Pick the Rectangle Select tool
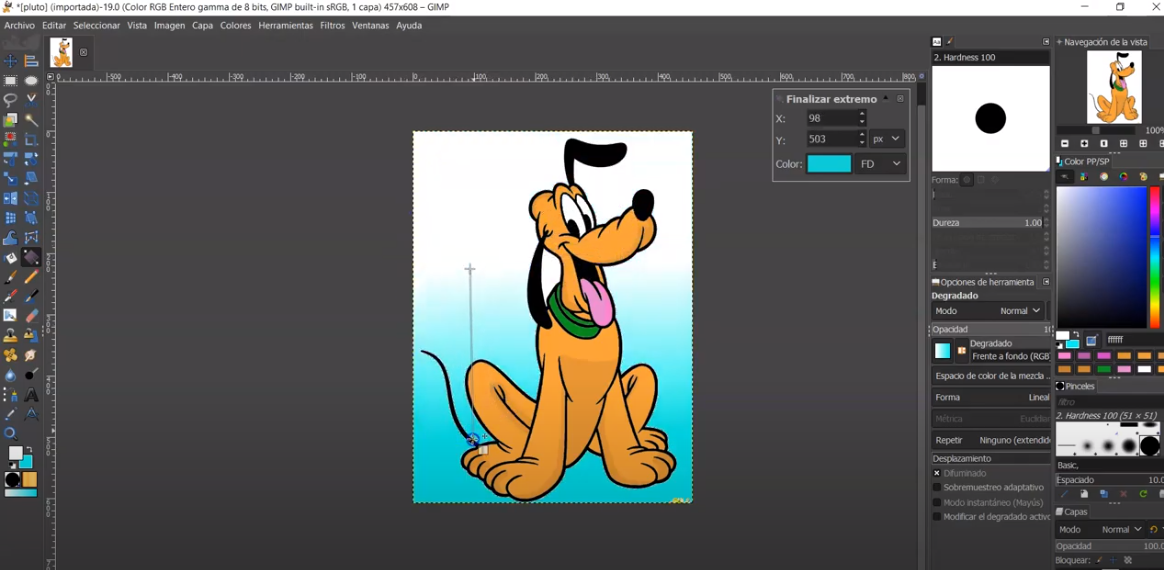 (x=10, y=80)
